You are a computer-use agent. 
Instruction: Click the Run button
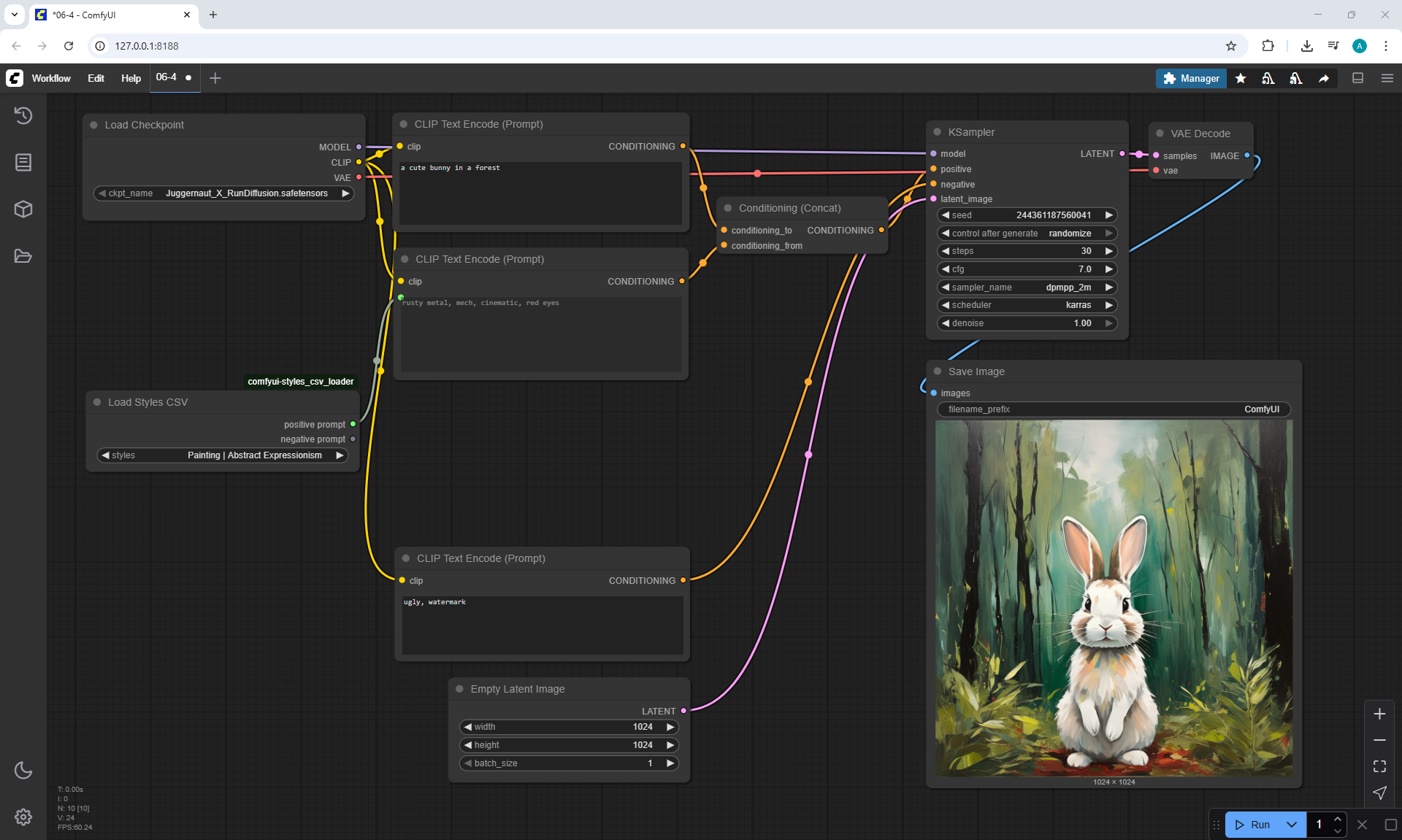pyautogui.click(x=1254, y=825)
